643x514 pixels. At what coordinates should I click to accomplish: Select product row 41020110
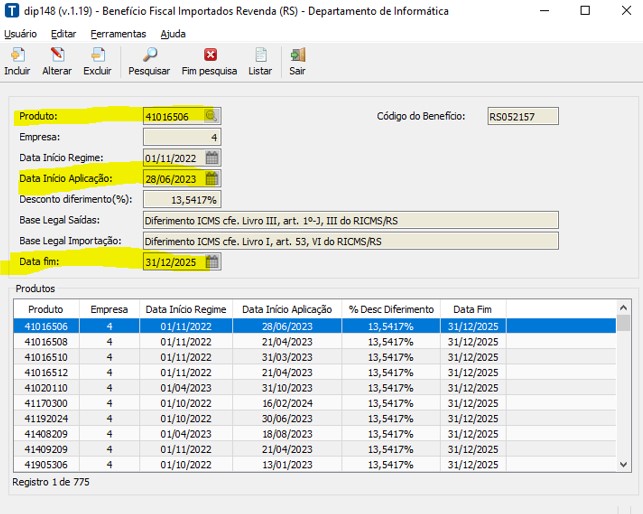tap(45, 387)
